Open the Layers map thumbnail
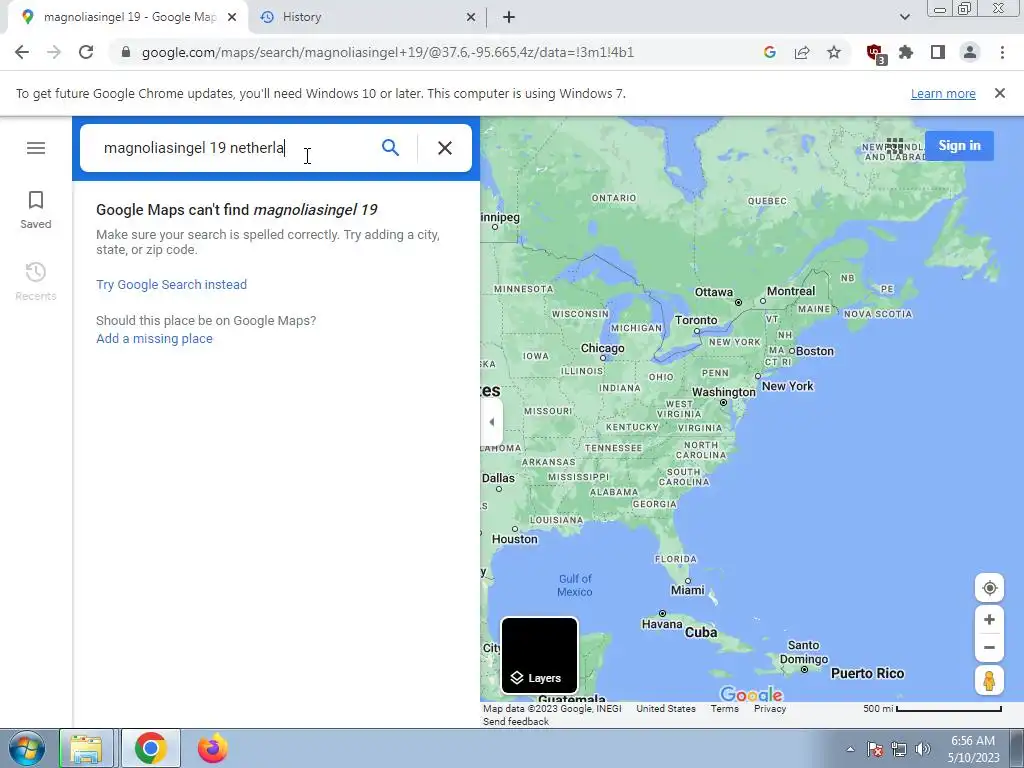Viewport: 1024px width, 768px height. [x=539, y=655]
